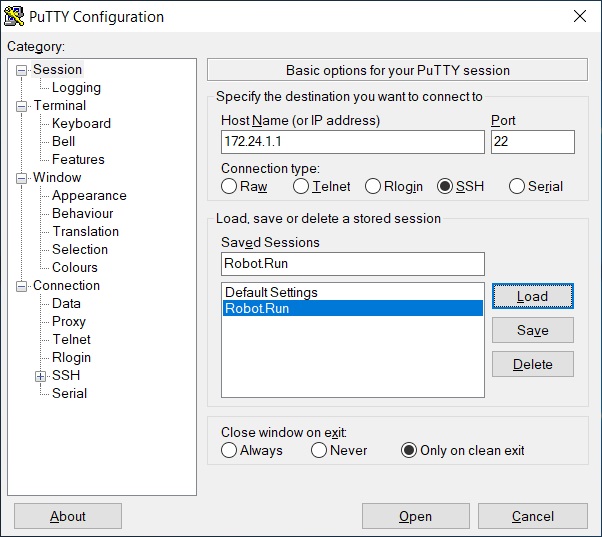Collapse the Connection category node
602x537 pixels.
pyautogui.click(x=22, y=286)
